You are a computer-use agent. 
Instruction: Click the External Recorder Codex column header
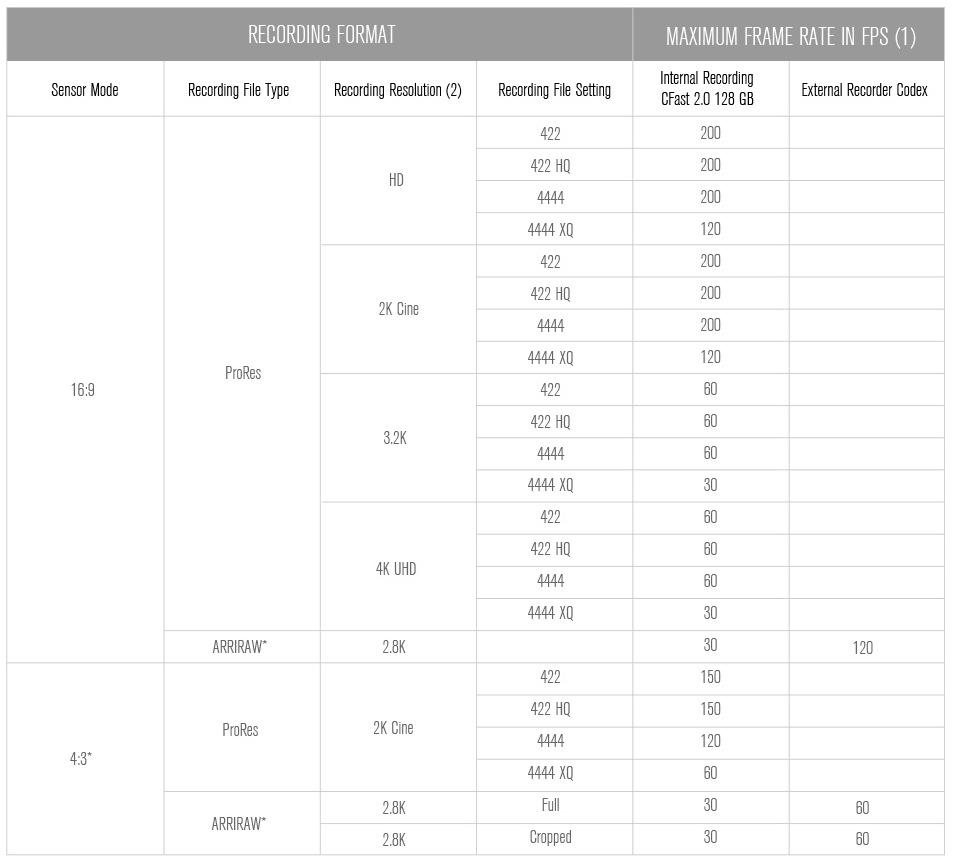click(864, 90)
